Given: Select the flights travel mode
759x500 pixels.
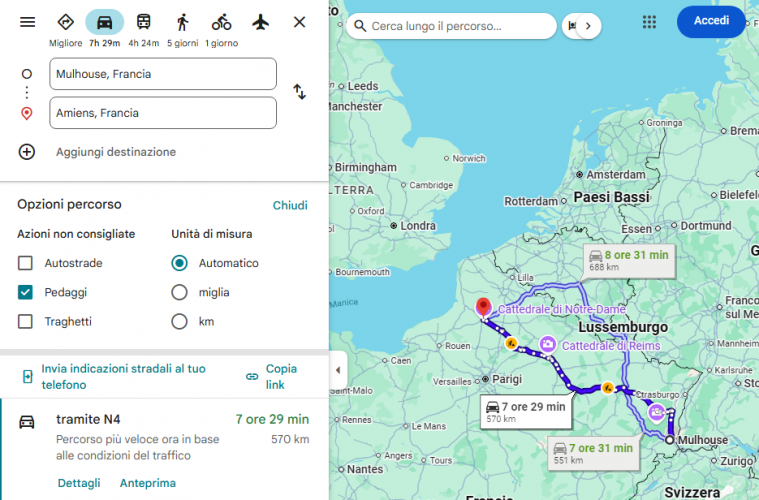Looking at the screenshot, I should pos(260,22).
